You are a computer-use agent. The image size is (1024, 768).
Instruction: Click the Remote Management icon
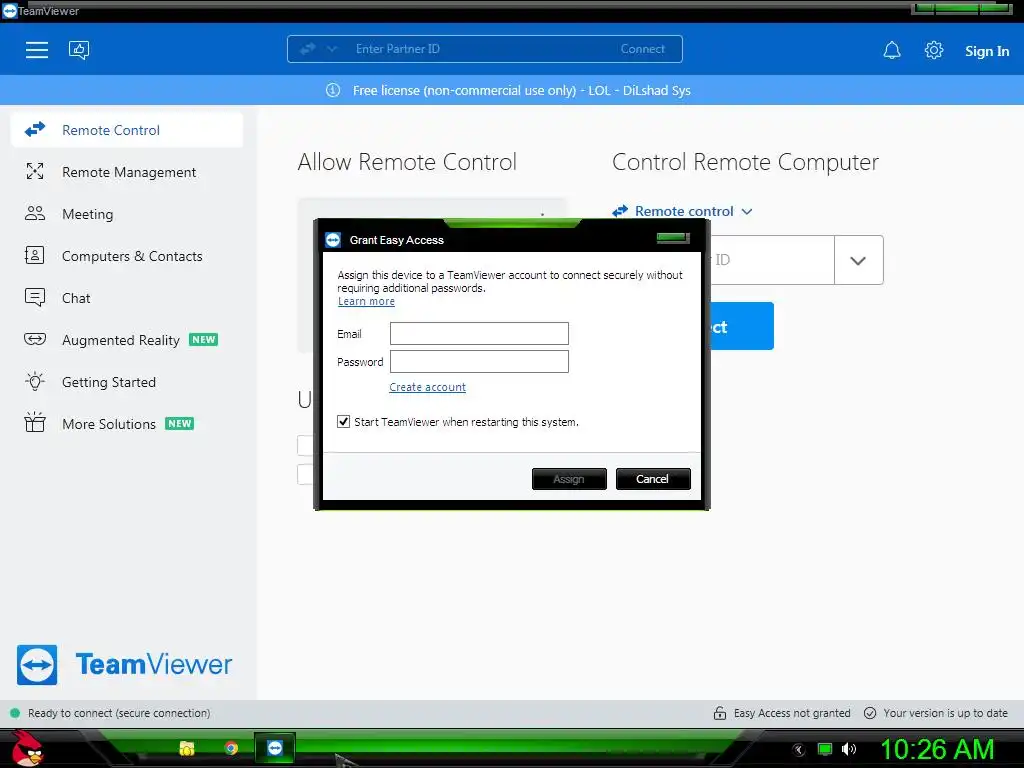click(35, 172)
